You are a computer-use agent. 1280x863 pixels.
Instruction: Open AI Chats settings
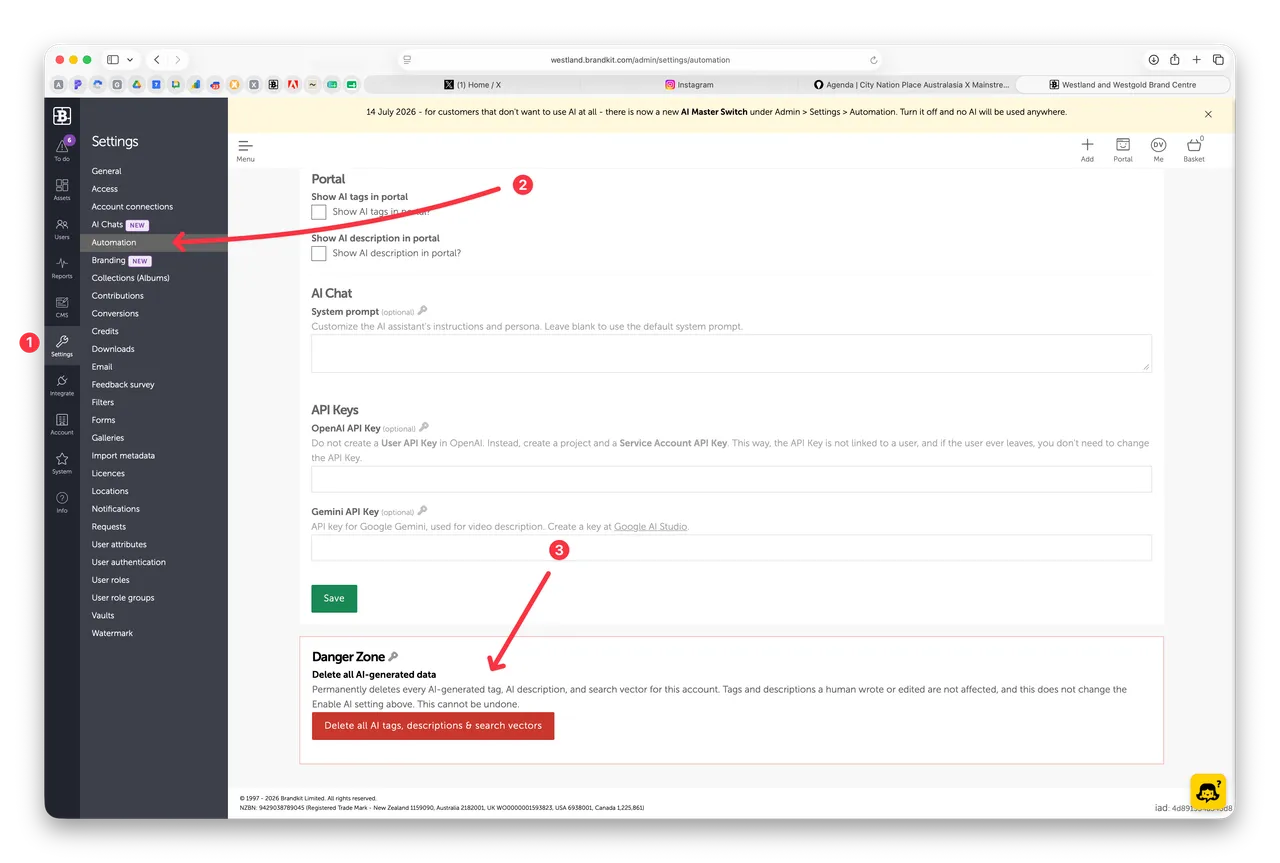[x=107, y=225]
